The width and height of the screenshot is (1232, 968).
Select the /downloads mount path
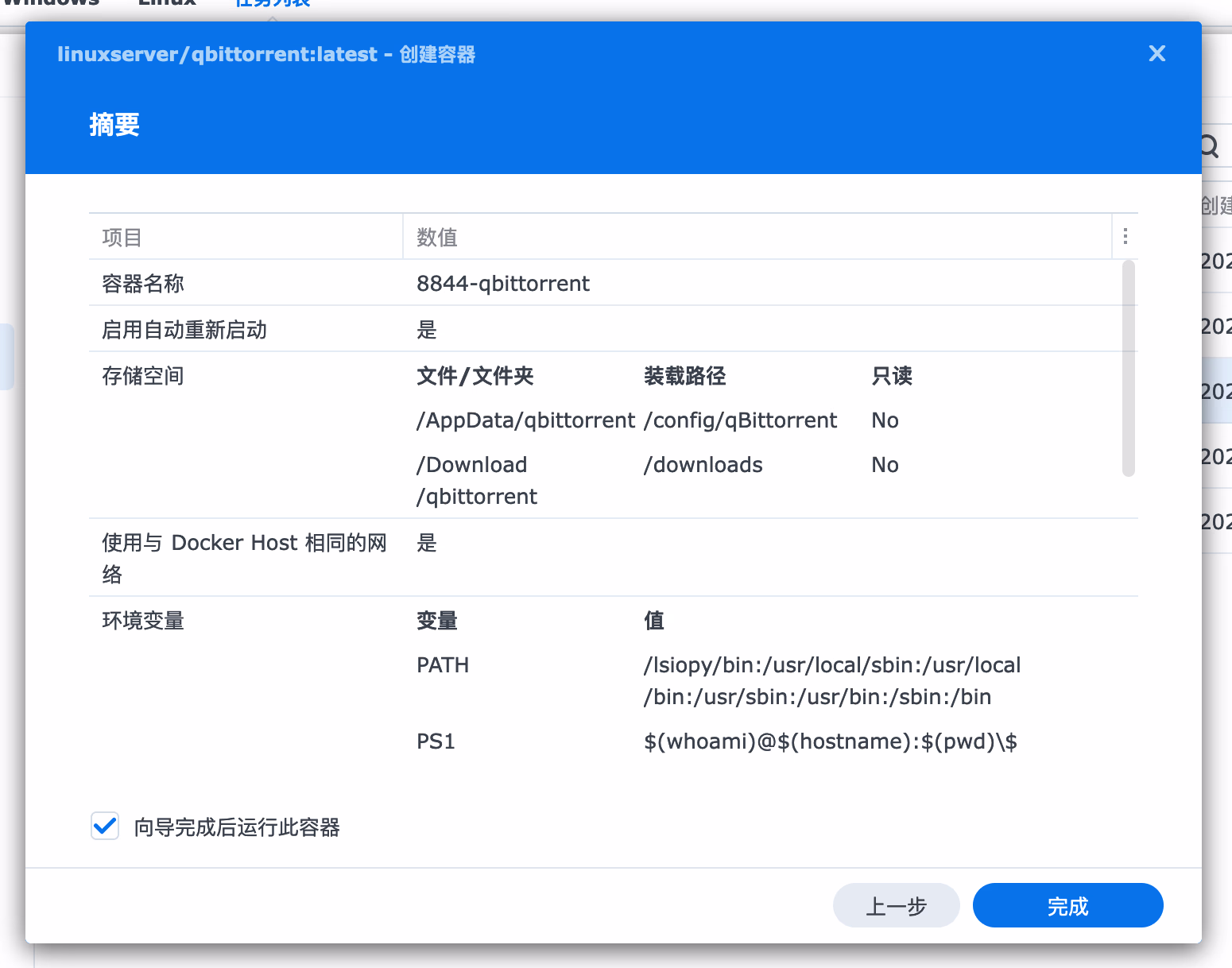coord(703,465)
